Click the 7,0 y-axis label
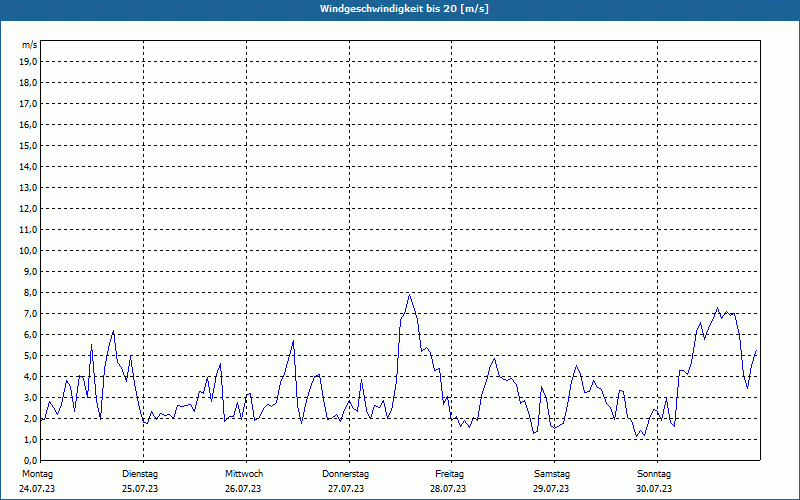Screen dimensions: 800x500 30,313
